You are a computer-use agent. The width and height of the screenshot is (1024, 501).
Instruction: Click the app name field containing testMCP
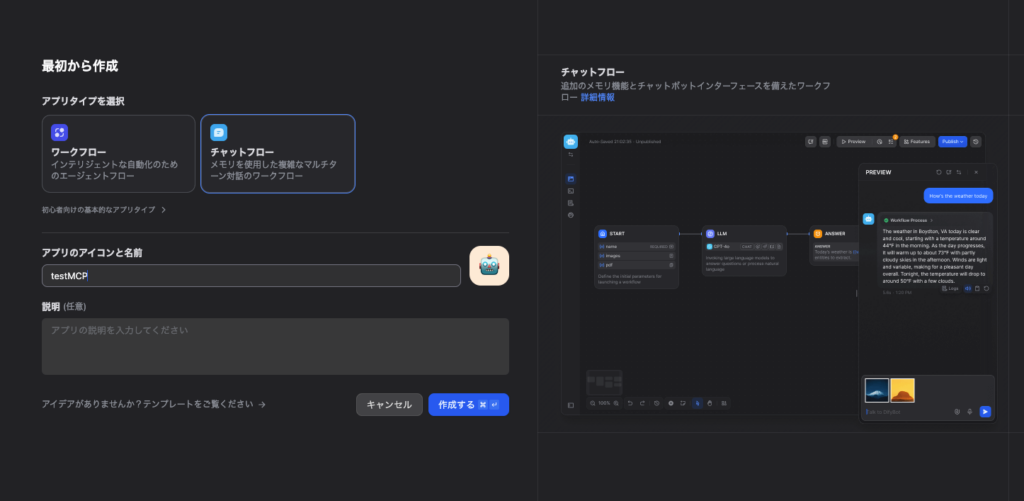(x=250, y=275)
